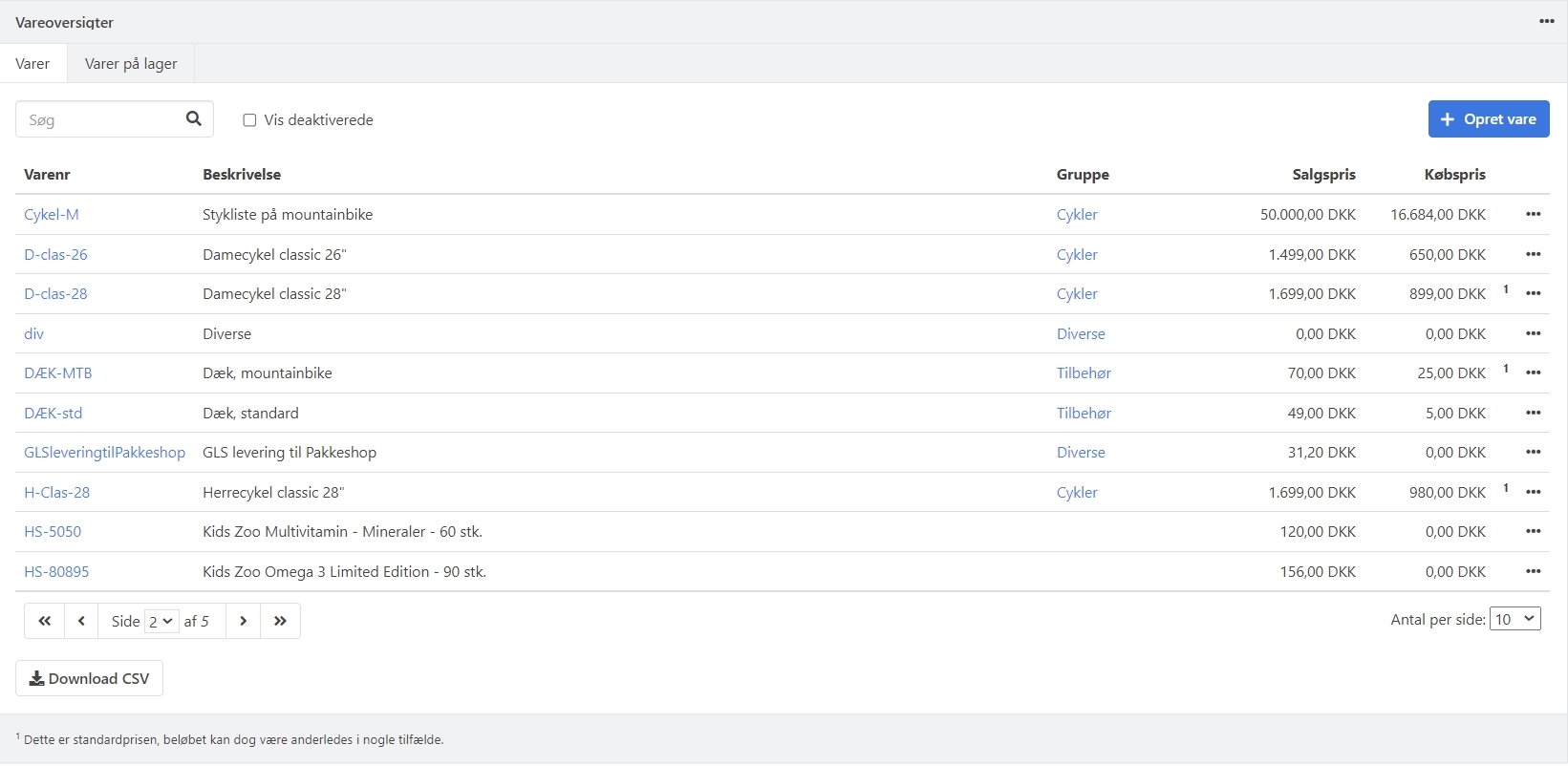Viewport: 1568px width, 766px height.
Task: Switch to the Varer på lager tab
Action: tap(131, 64)
